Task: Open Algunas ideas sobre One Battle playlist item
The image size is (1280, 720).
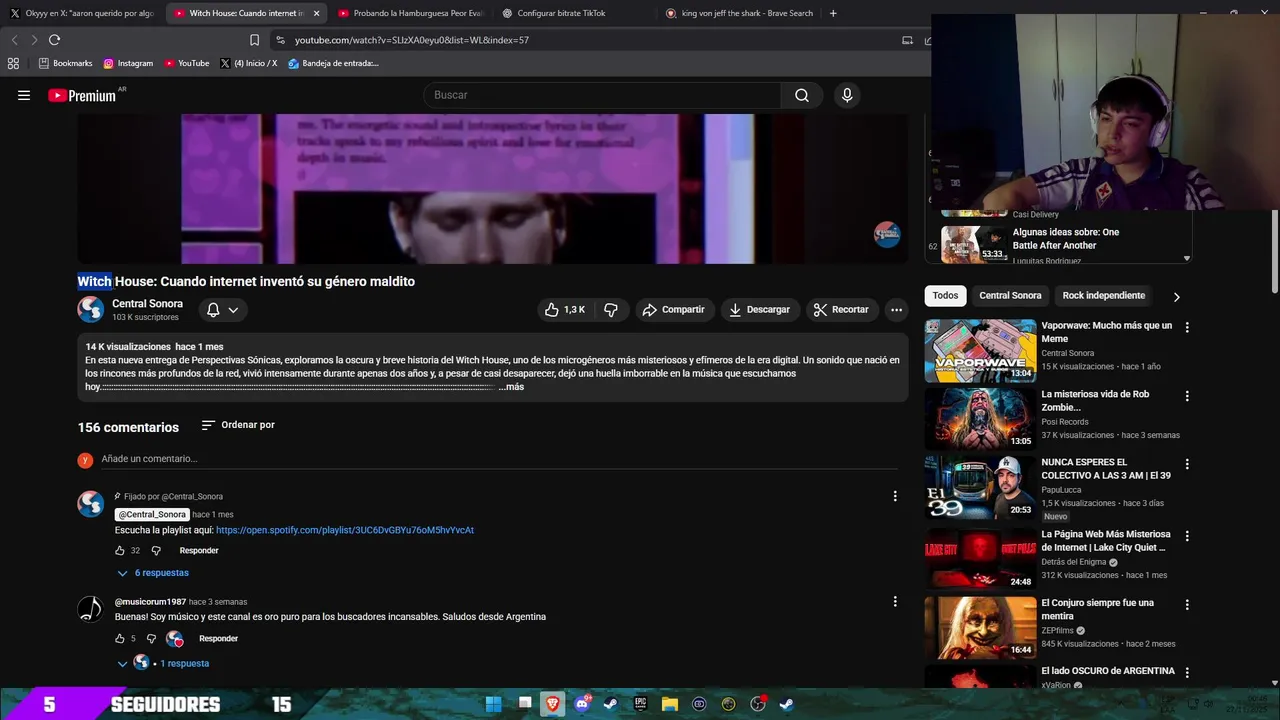Action: (1060, 243)
